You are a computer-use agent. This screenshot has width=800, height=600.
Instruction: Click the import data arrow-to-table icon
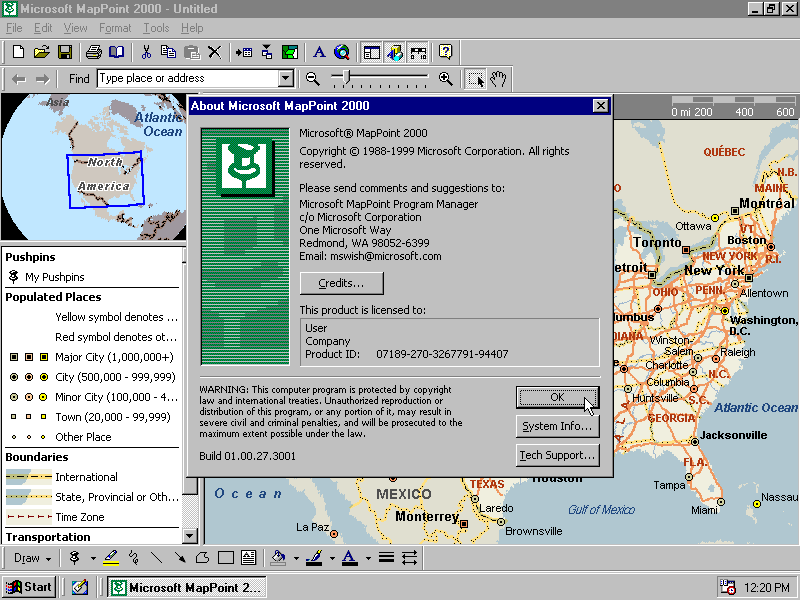[x=244, y=52]
